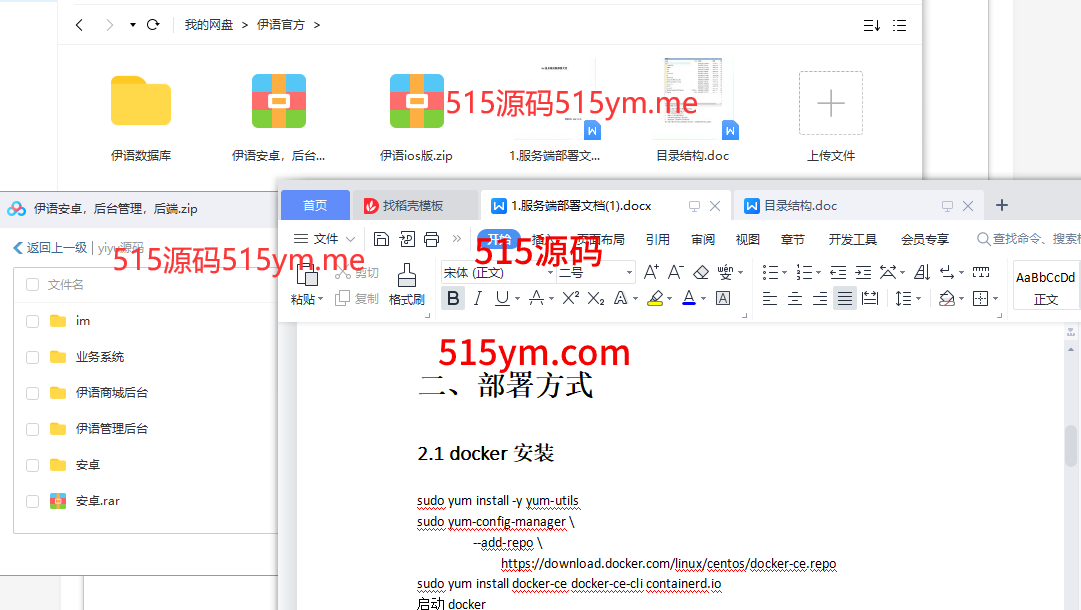Check the box beside 业务系统 folder
This screenshot has width=1081, height=610.
pos(32,357)
